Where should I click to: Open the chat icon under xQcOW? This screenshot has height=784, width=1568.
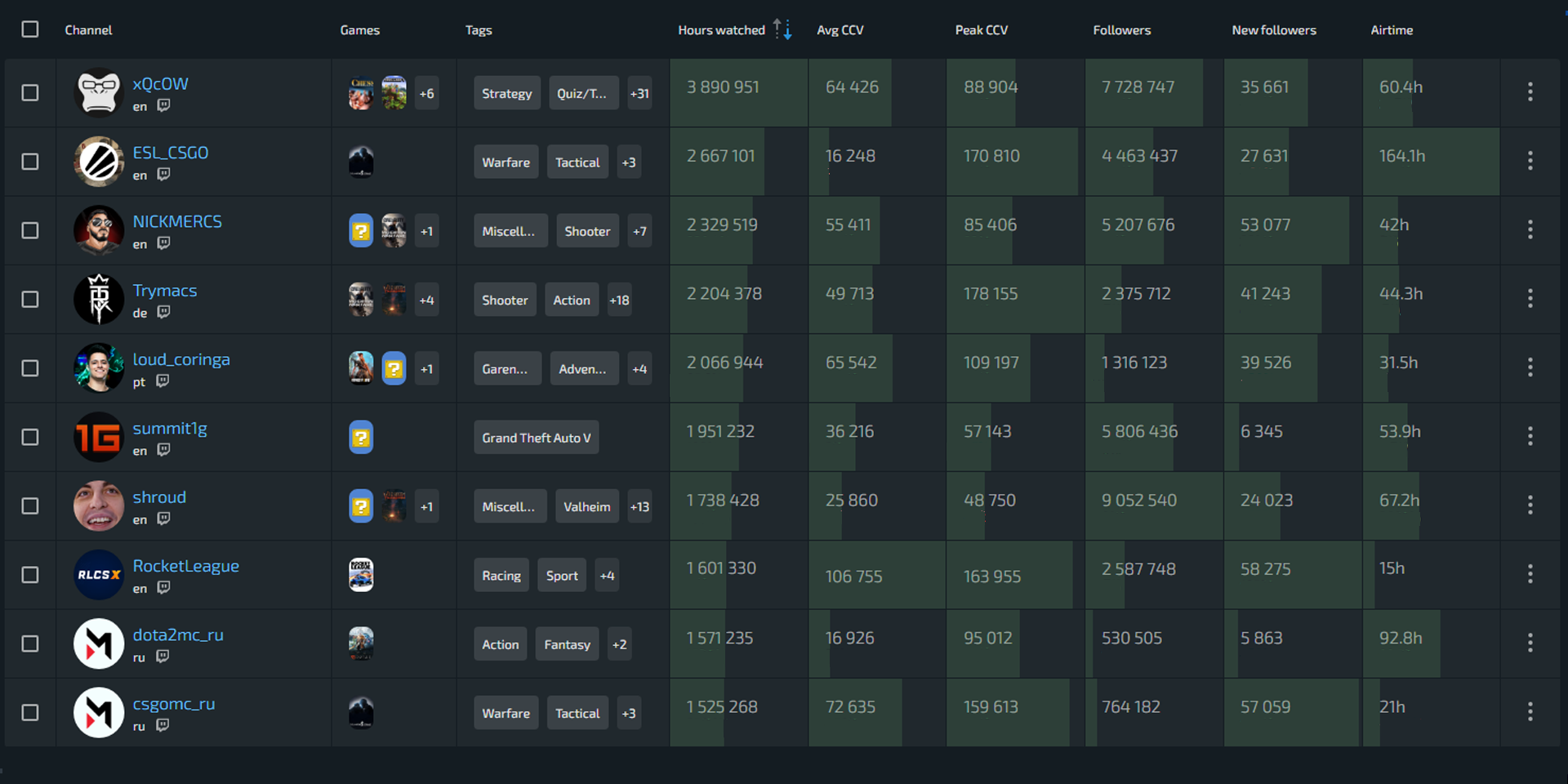pos(163,105)
